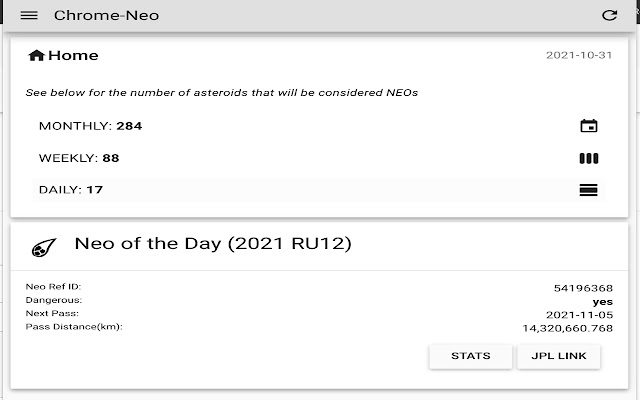This screenshot has height=400, width=640.
Task: Click the Home house icon
Action: tap(36, 56)
